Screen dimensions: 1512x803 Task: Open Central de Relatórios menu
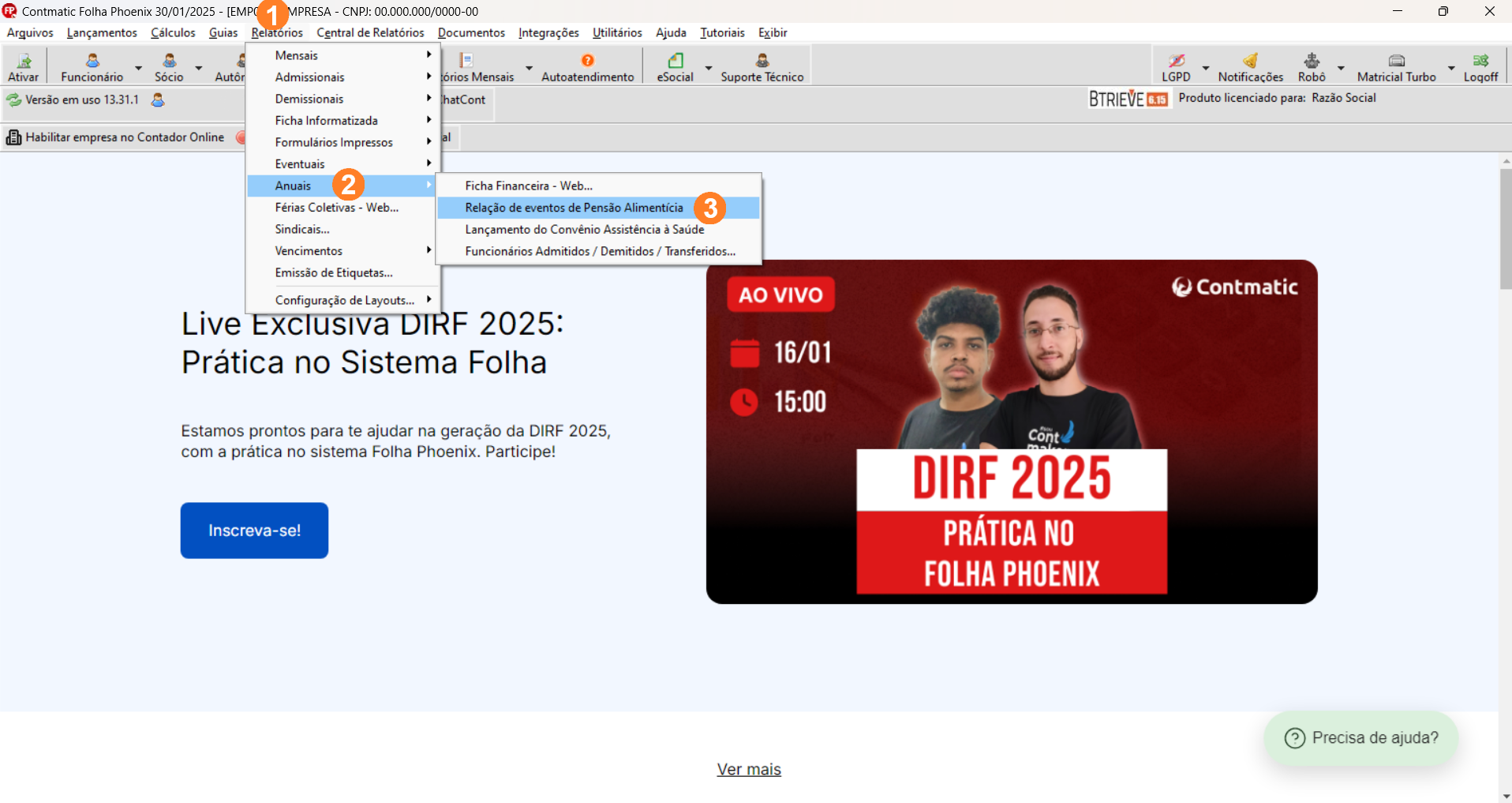370,32
